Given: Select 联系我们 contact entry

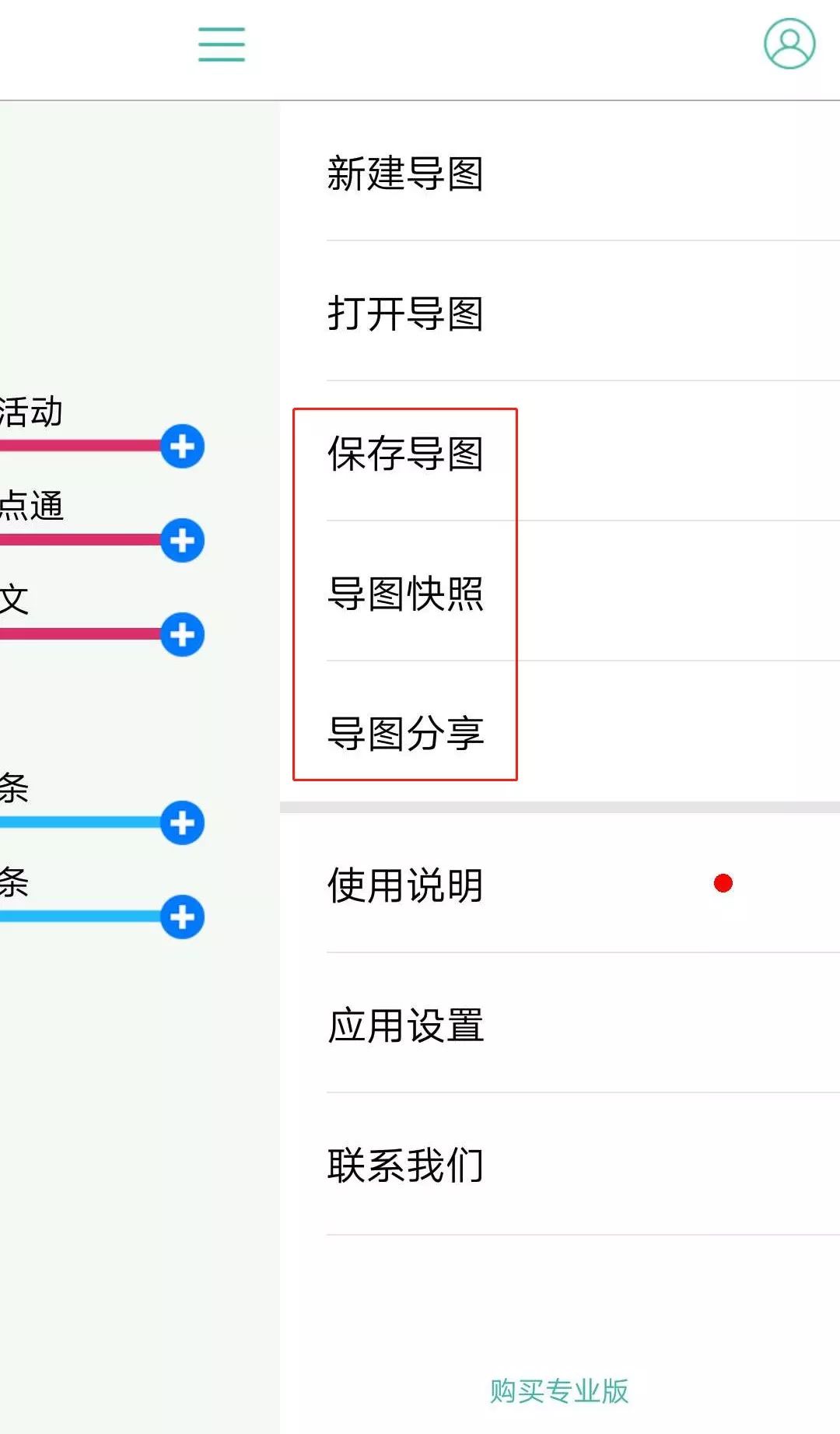Looking at the screenshot, I should point(560,1165).
